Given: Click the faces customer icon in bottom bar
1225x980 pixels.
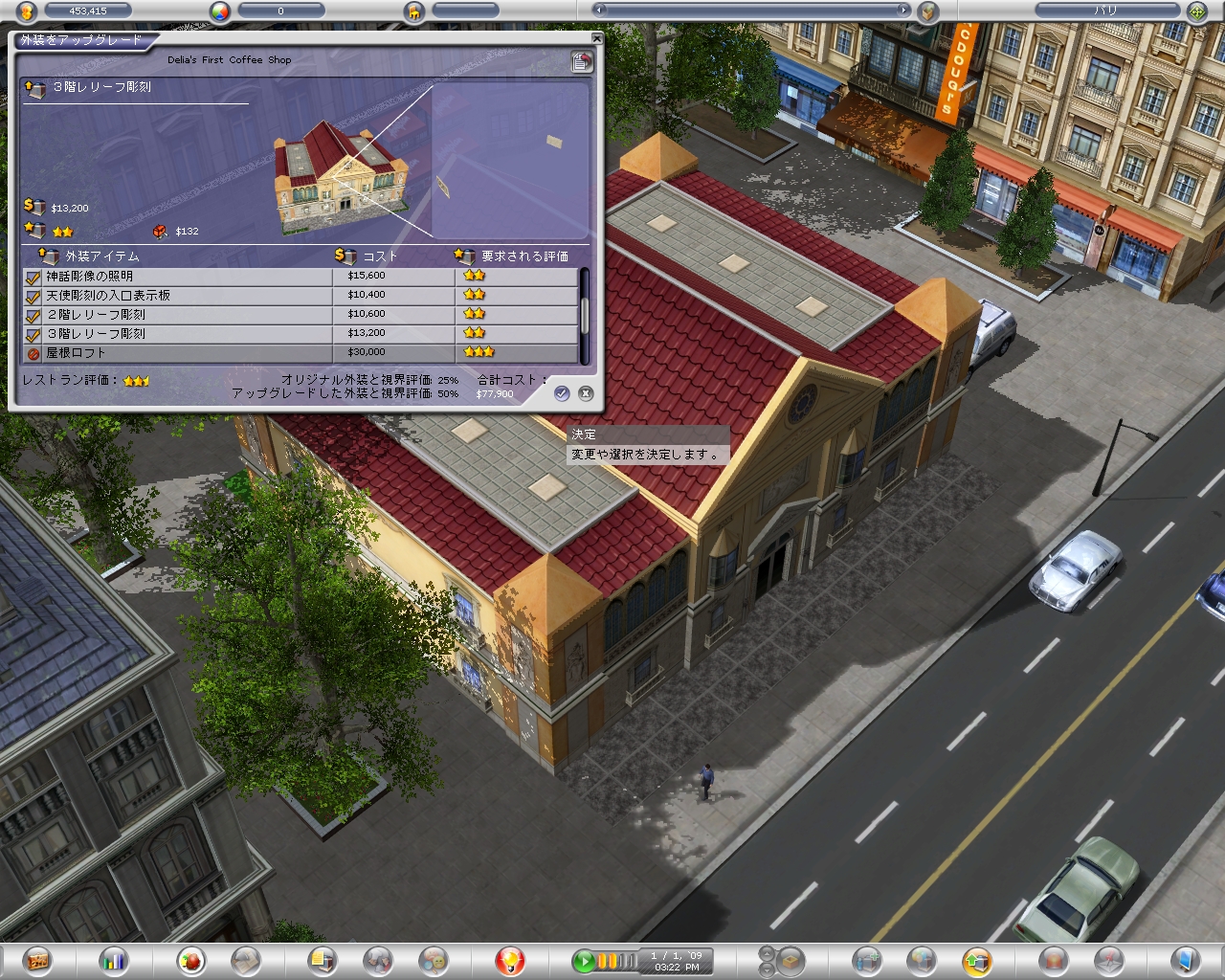Looking at the screenshot, I should coord(434,960).
